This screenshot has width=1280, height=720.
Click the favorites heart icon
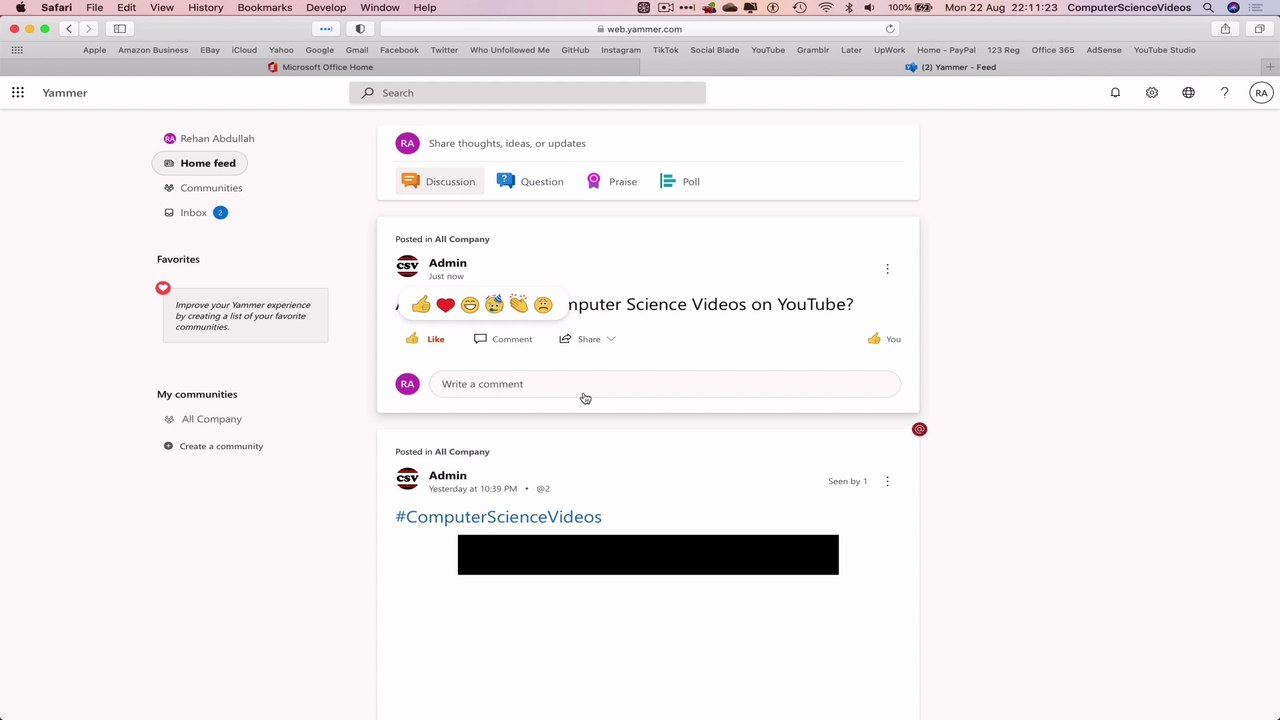point(163,288)
